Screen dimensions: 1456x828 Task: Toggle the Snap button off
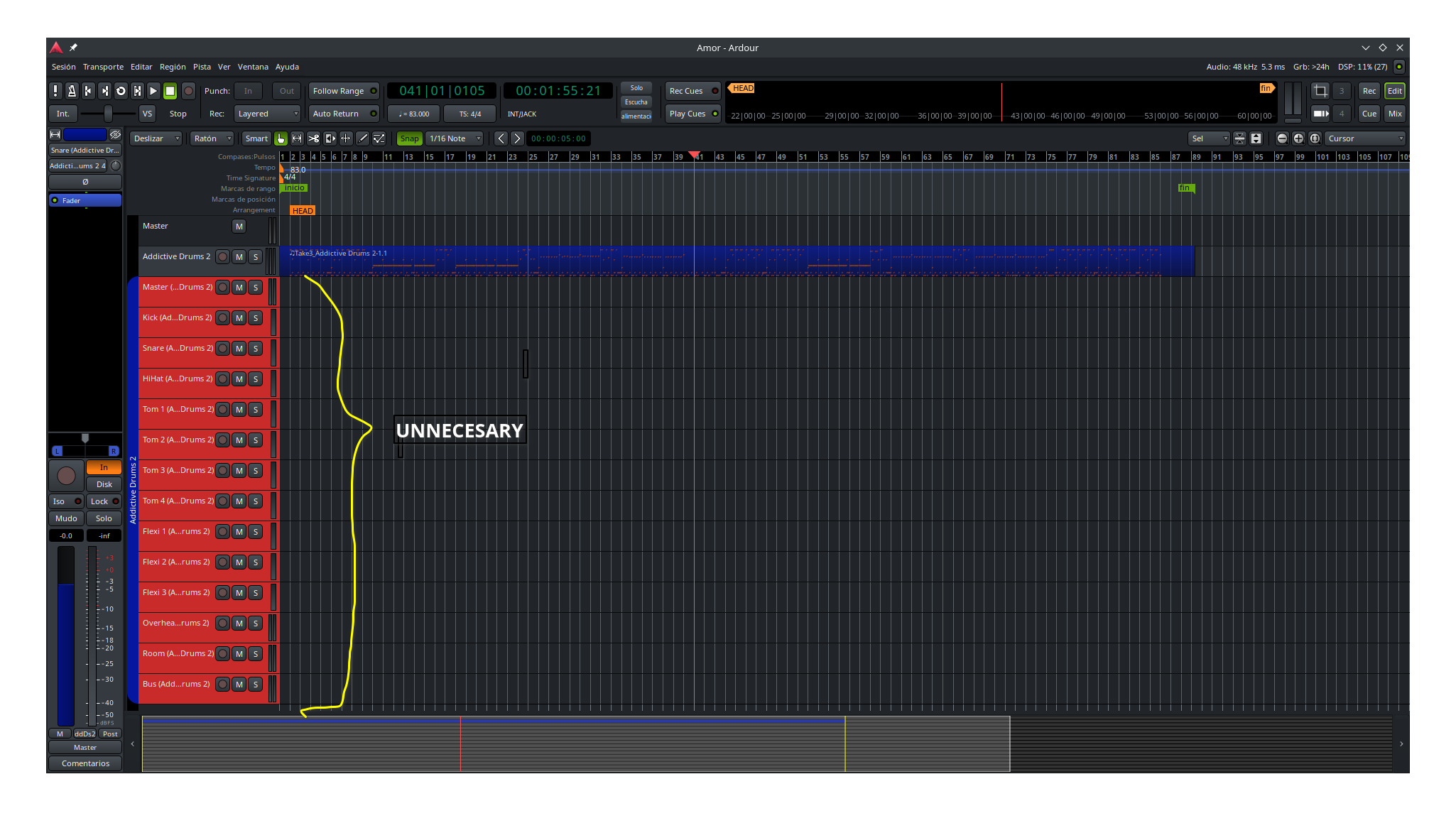409,138
